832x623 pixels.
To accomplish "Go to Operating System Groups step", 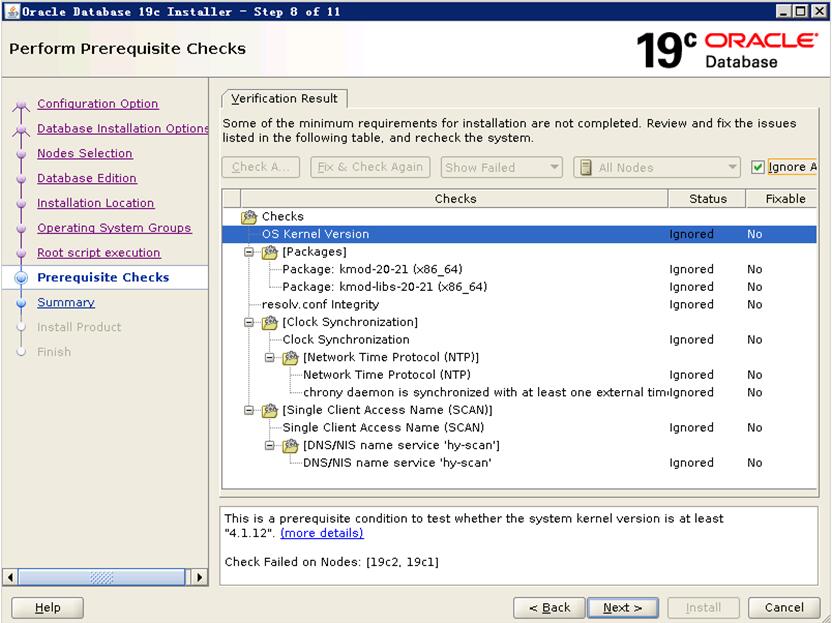I will [x=114, y=228].
